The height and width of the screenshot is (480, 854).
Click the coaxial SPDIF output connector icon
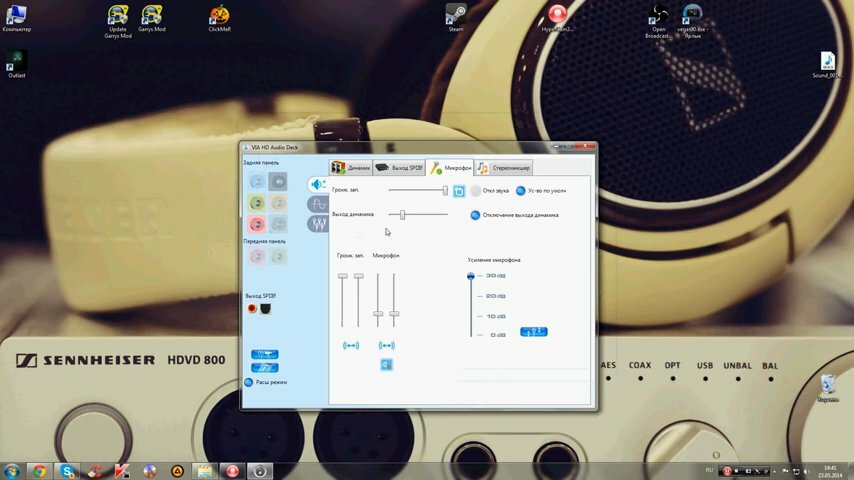pyautogui.click(x=252, y=308)
